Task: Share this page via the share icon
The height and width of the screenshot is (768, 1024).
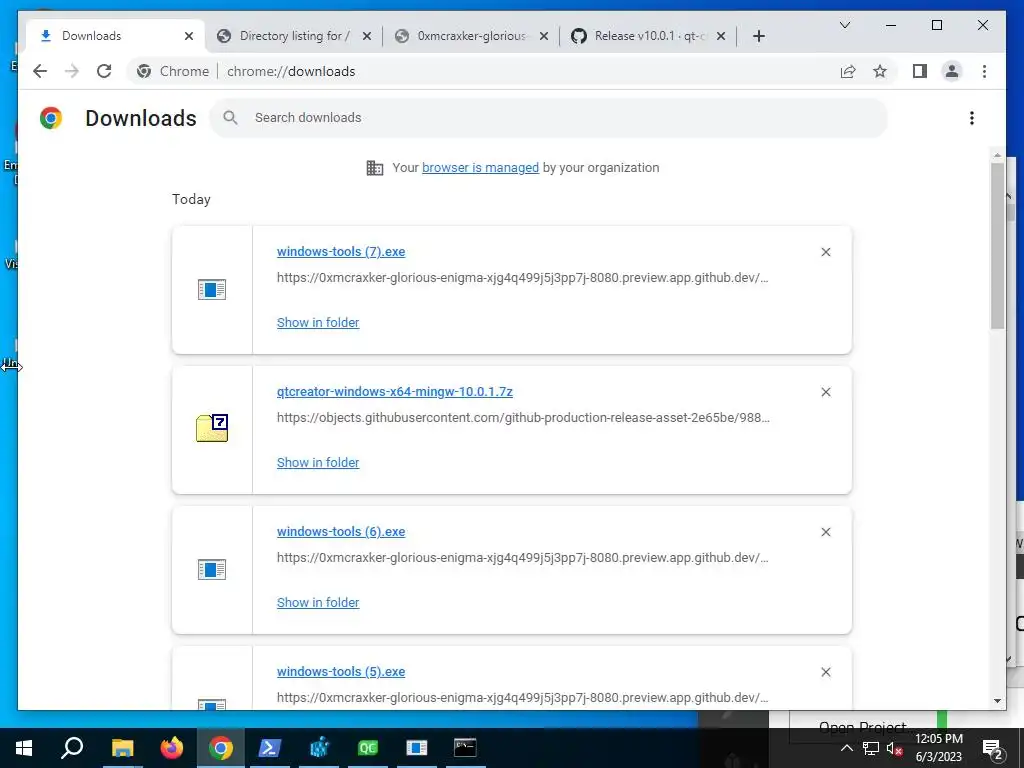Action: click(848, 71)
